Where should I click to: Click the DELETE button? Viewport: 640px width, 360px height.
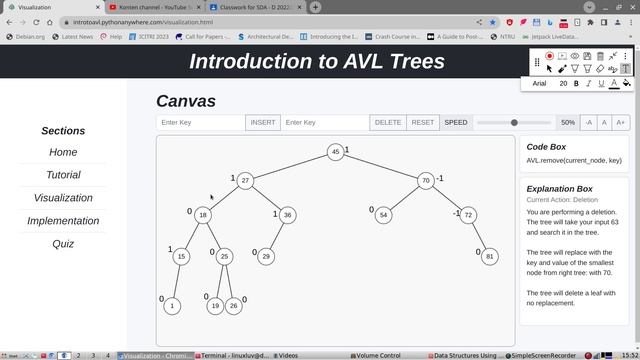click(388, 122)
